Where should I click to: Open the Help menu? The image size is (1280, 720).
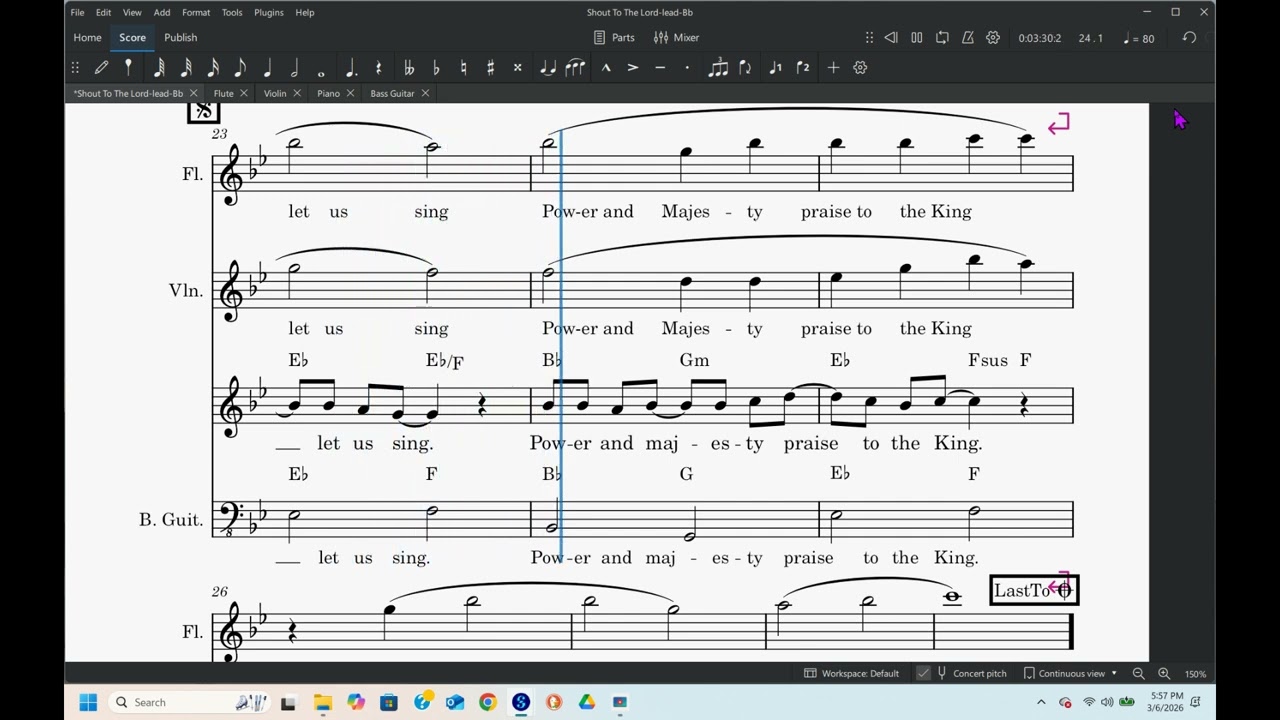[305, 12]
